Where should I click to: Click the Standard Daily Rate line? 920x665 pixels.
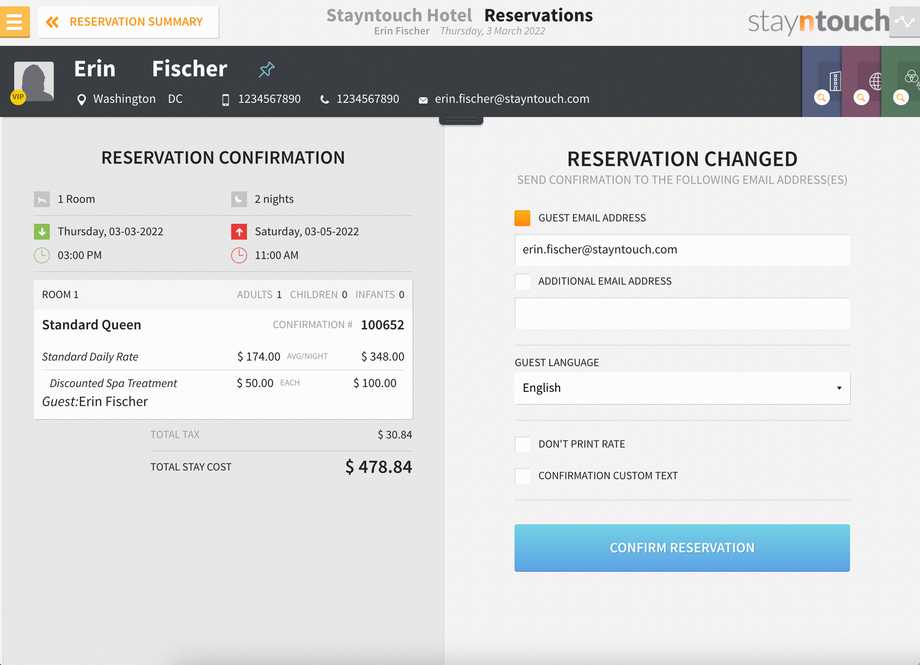[x=90, y=357]
